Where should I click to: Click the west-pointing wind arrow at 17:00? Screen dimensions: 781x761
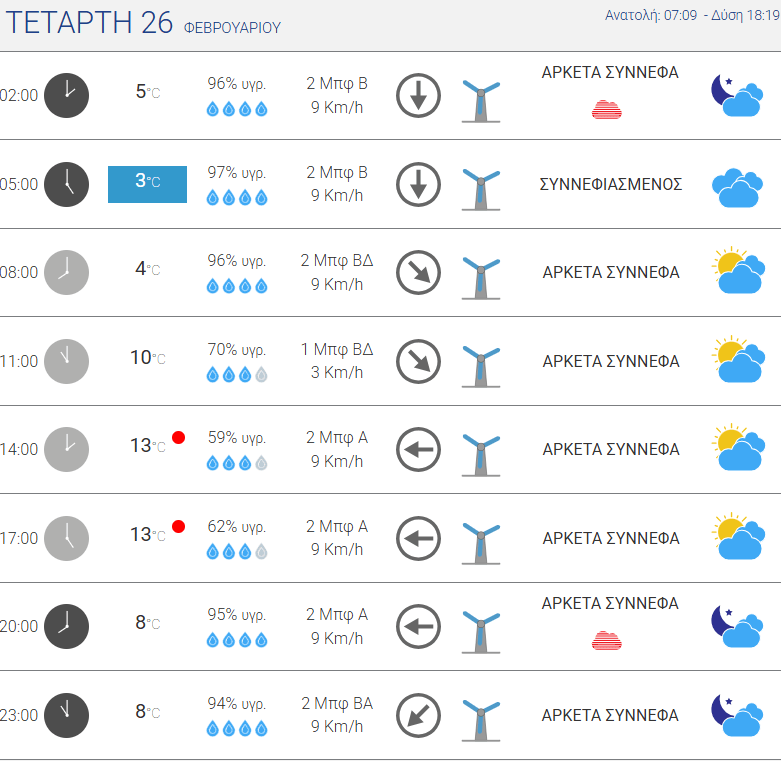click(418, 538)
